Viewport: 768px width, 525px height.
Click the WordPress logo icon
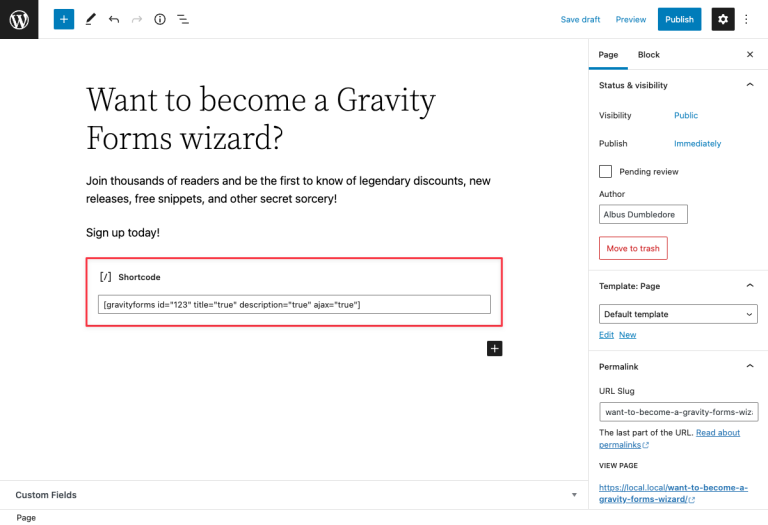pyautogui.click(x=19, y=19)
